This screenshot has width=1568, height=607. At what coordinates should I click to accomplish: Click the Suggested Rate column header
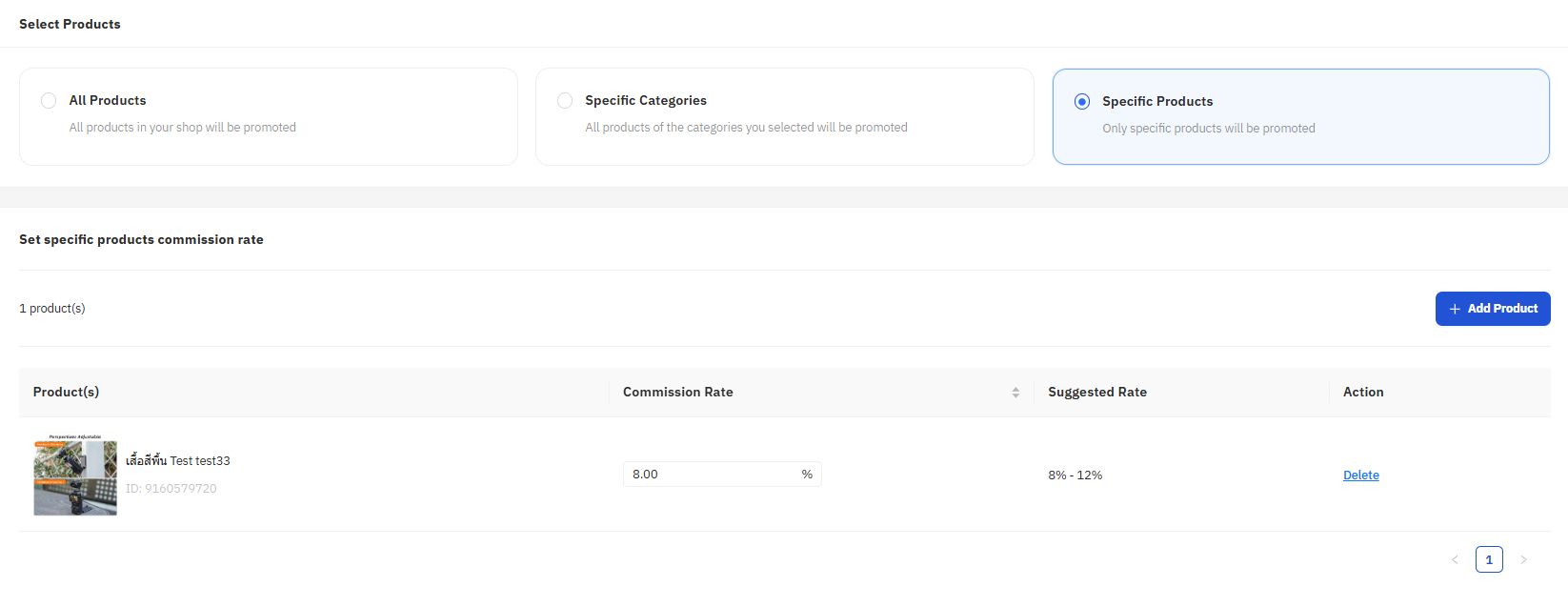click(x=1097, y=393)
